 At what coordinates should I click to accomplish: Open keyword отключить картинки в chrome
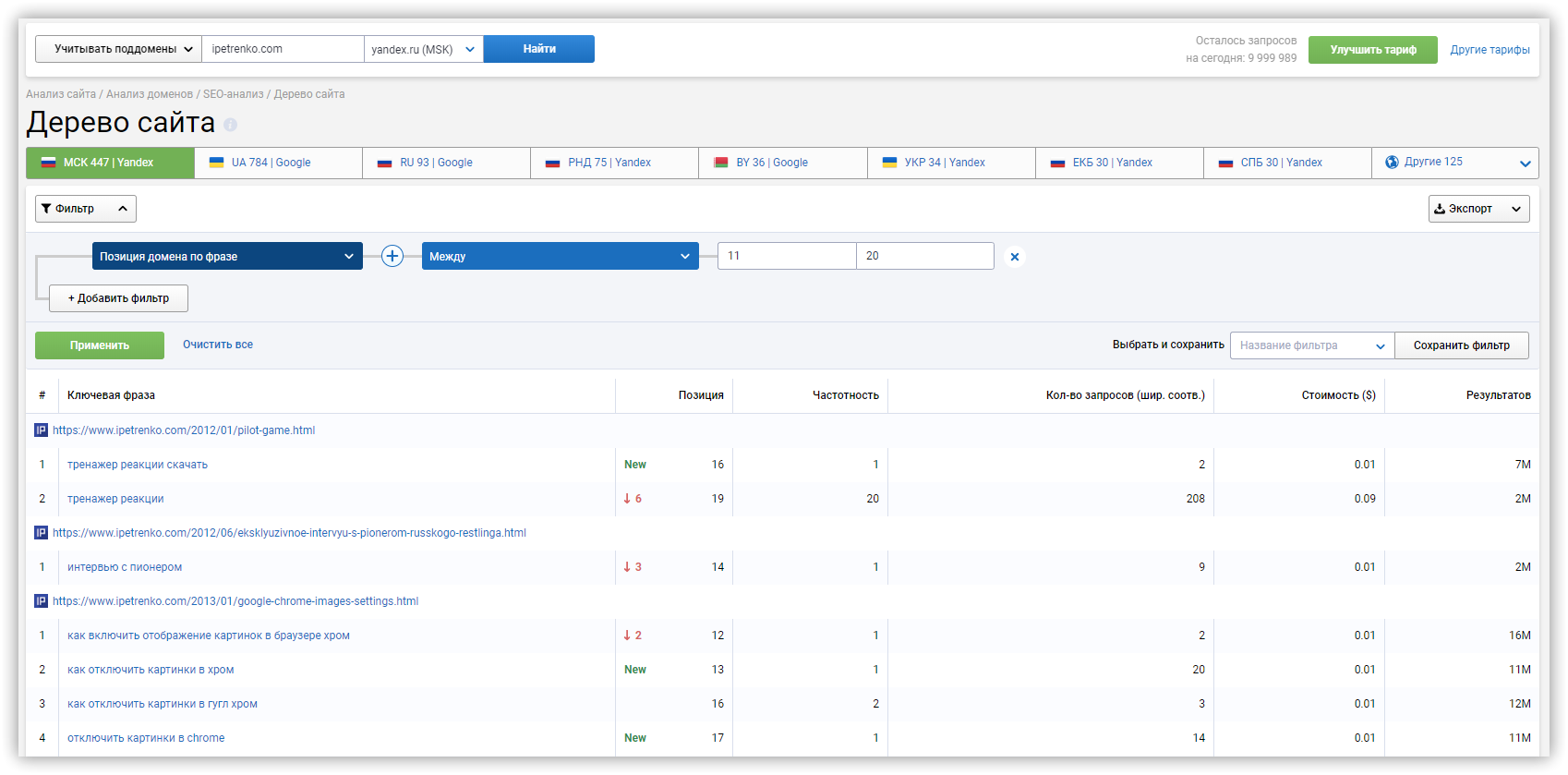(x=146, y=738)
